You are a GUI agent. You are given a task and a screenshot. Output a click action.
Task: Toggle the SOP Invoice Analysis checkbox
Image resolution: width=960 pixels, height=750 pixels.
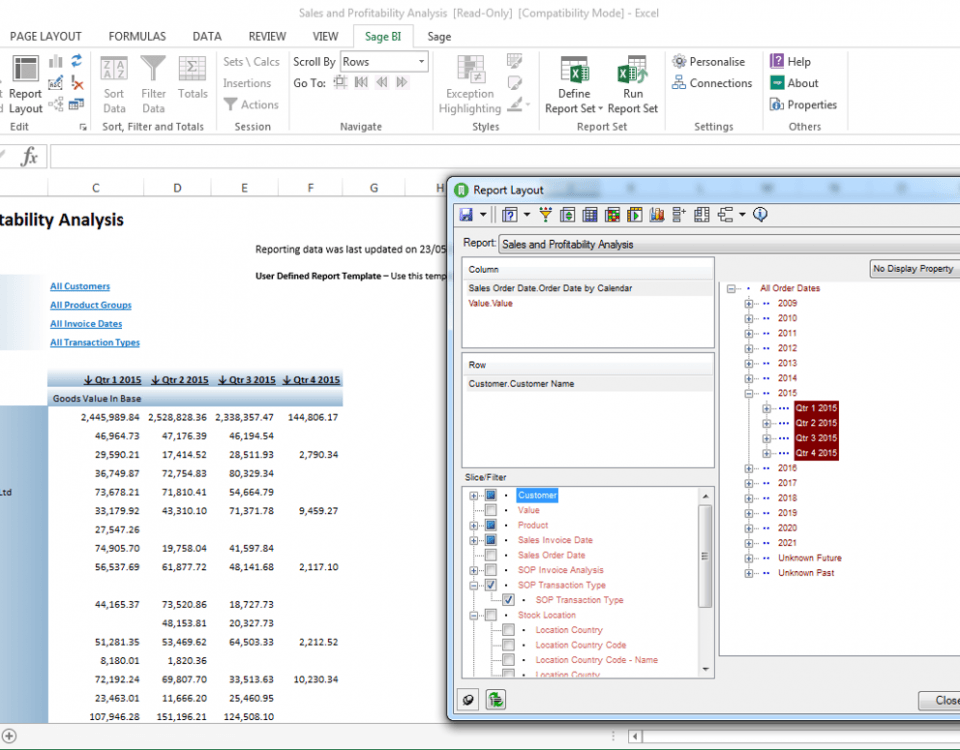tap(491, 570)
